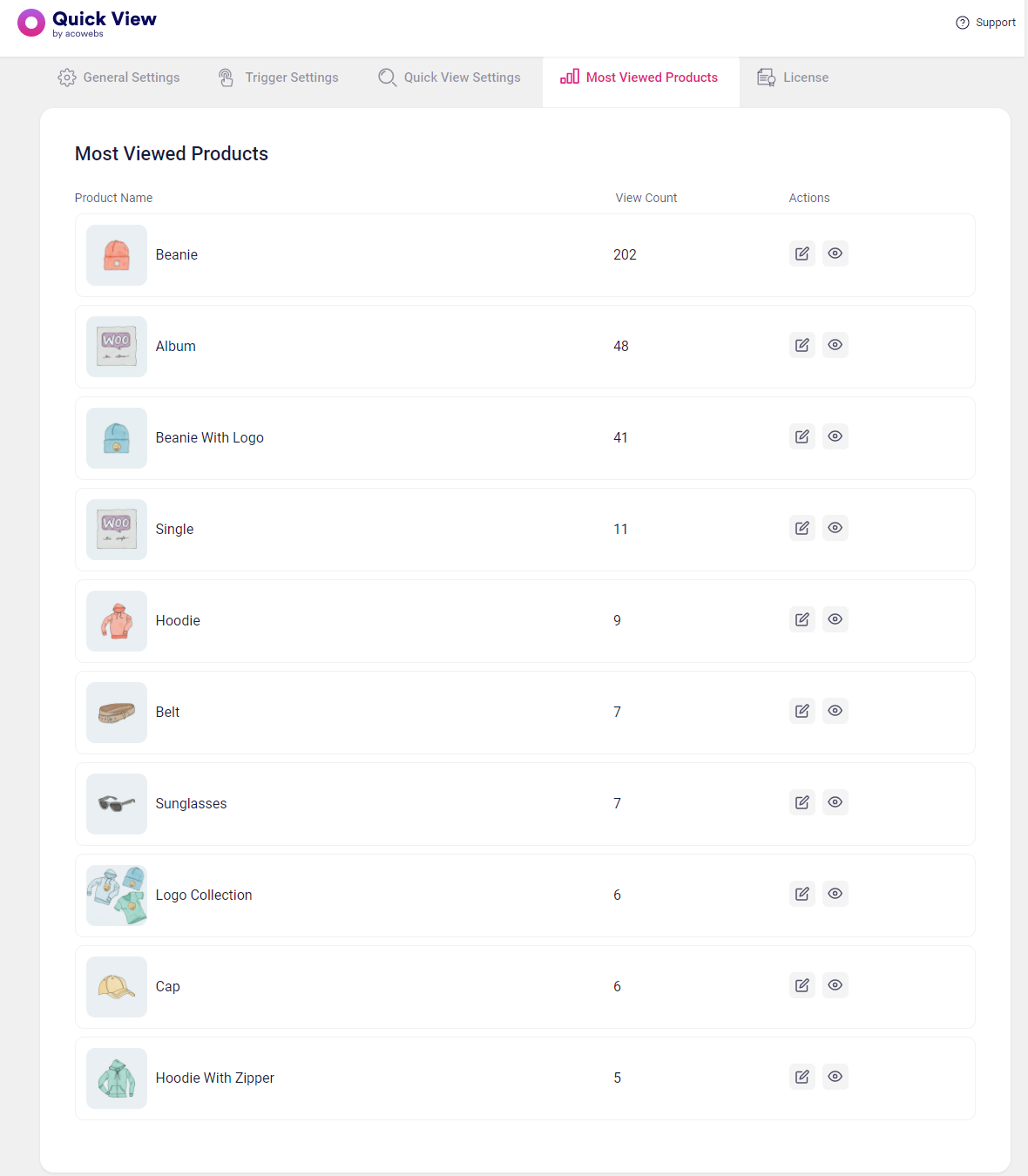View the Hoodie product via eye icon

[x=835, y=619]
